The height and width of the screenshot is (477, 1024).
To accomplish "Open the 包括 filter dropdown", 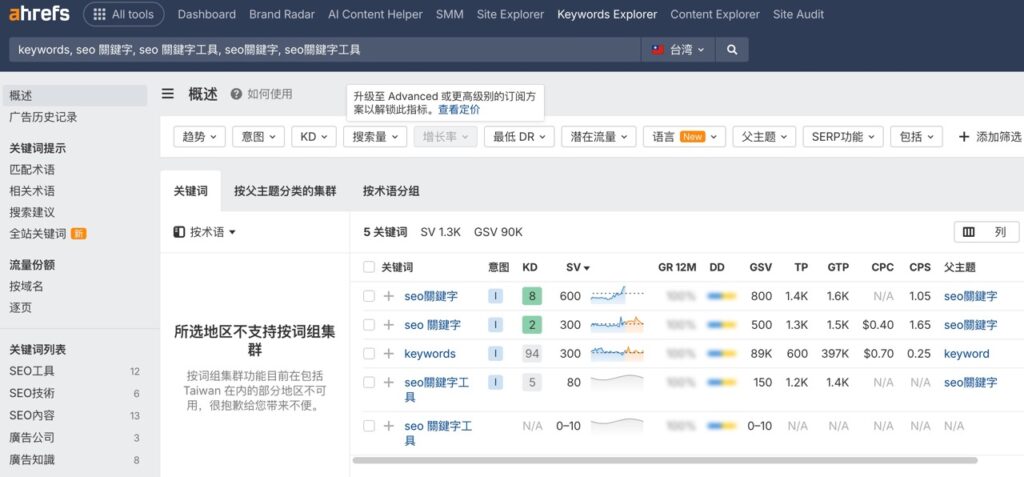I will [x=916, y=137].
